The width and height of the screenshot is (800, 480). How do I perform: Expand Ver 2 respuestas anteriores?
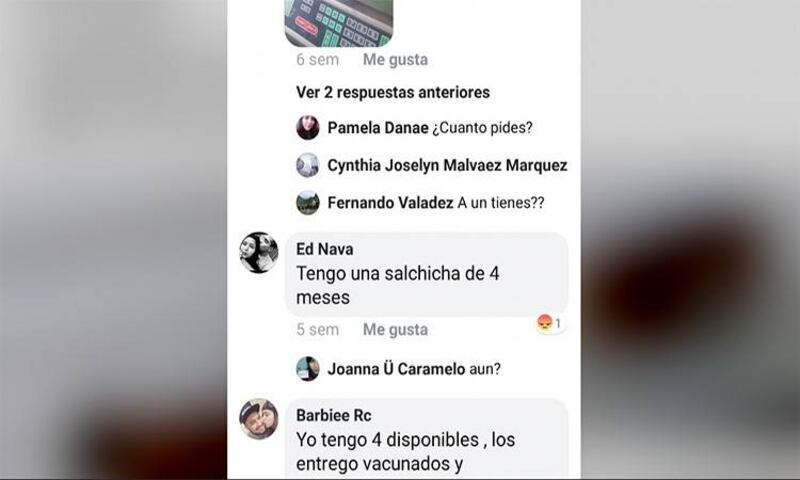point(393,92)
